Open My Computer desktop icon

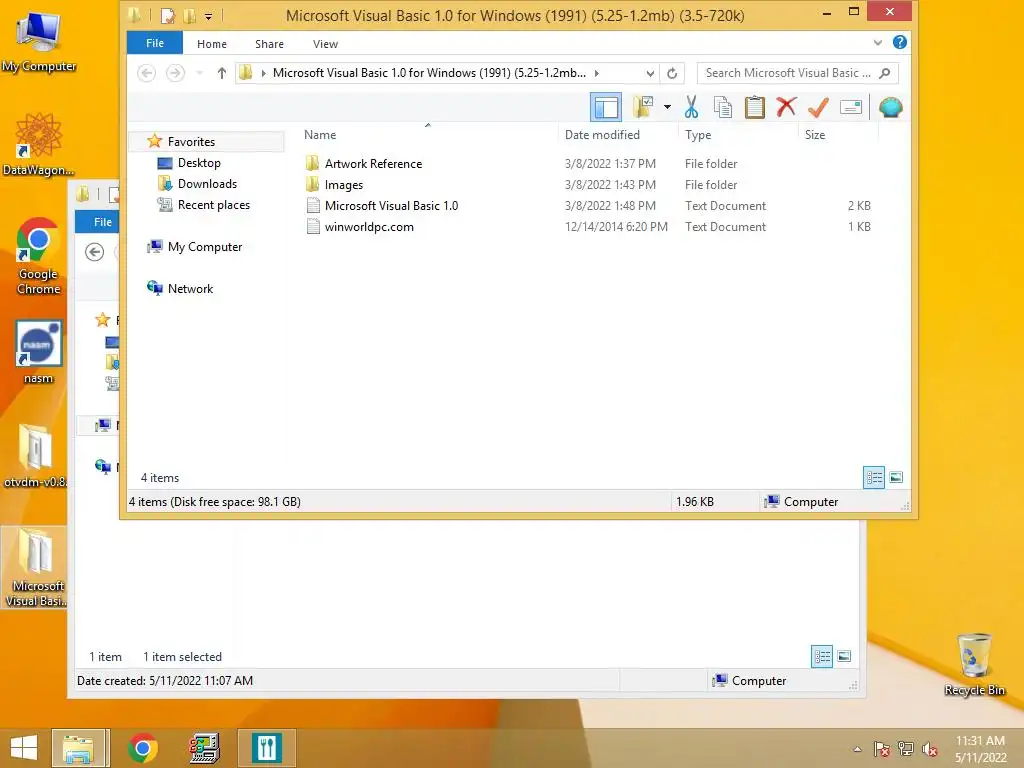(39, 40)
